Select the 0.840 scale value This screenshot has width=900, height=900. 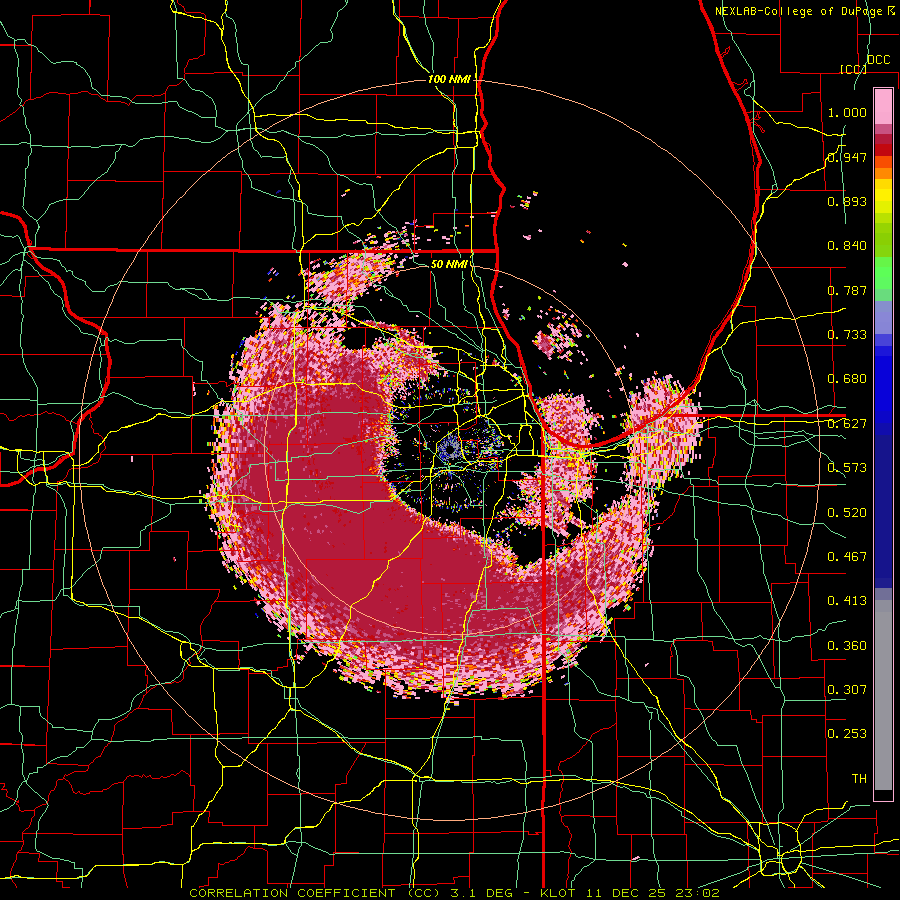click(x=847, y=246)
